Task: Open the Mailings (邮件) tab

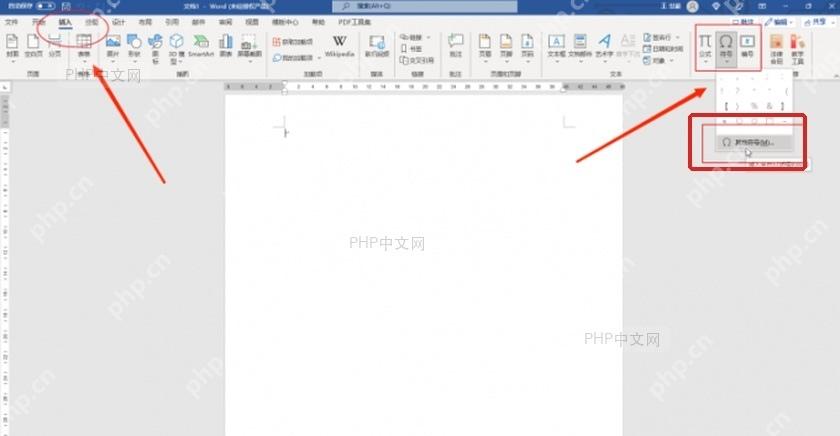Action: click(x=199, y=22)
